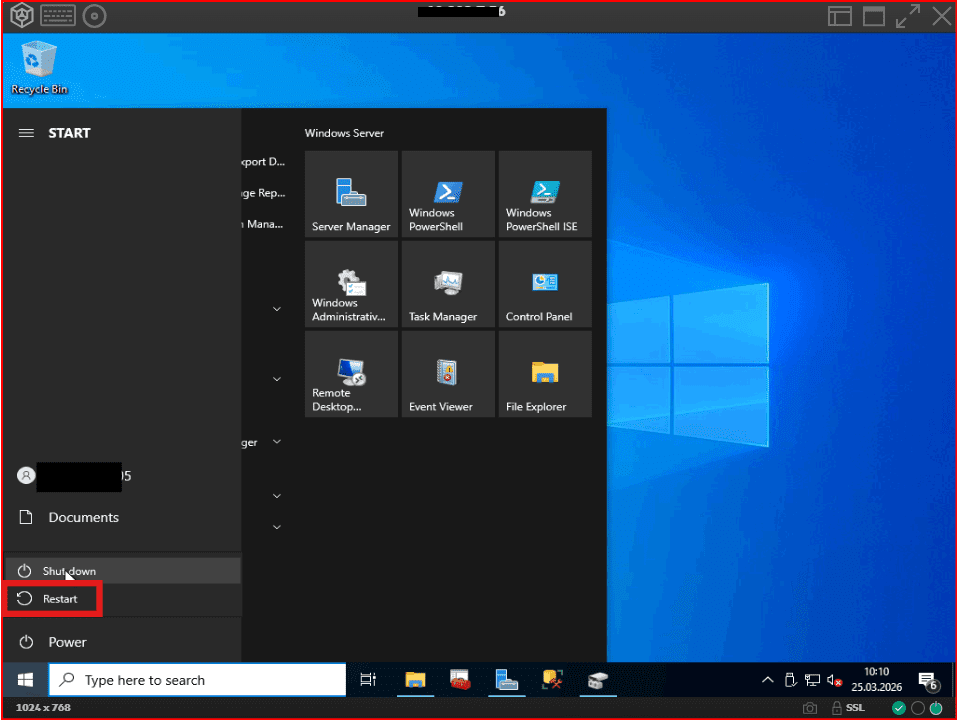Viewport: 957px width, 720px height.
Task: Collapse the Start hamburger menu
Action: pyautogui.click(x=27, y=133)
